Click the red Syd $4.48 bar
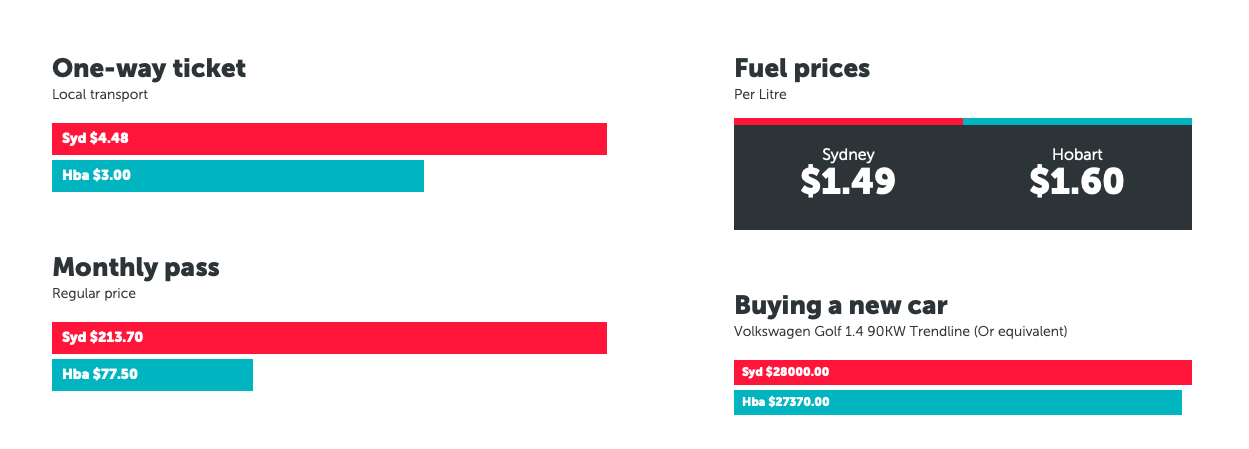The image size is (1249, 449). (x=329, y=139)
